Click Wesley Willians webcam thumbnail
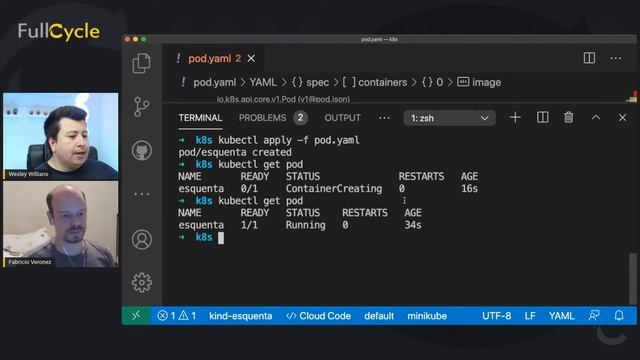 [x=61, y=136]
